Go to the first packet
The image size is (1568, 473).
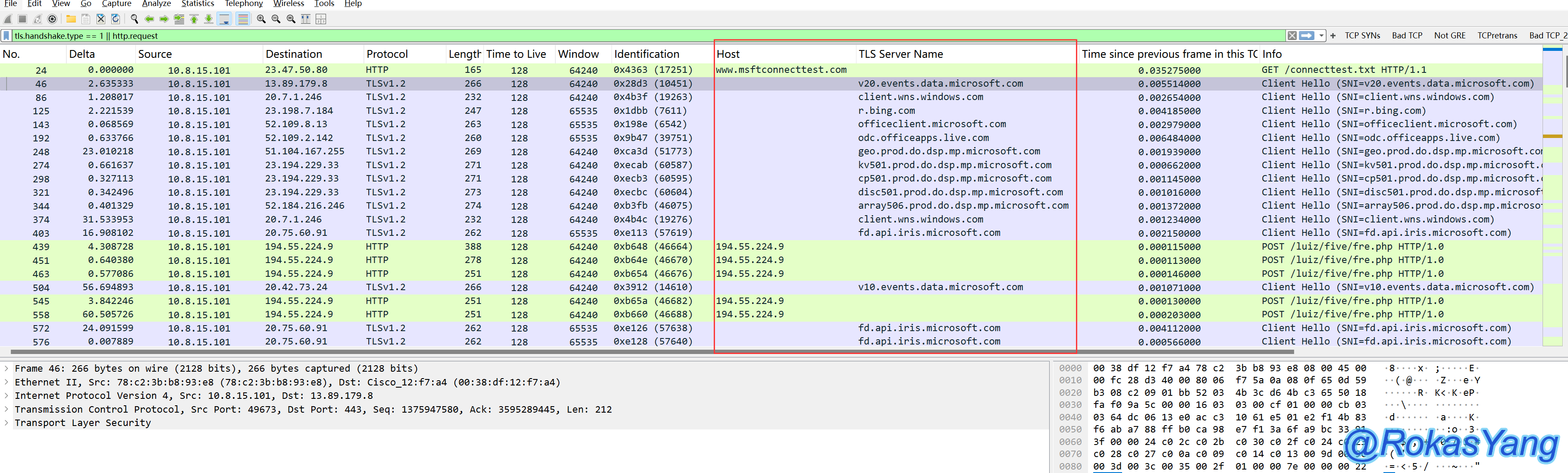(194, 19)
